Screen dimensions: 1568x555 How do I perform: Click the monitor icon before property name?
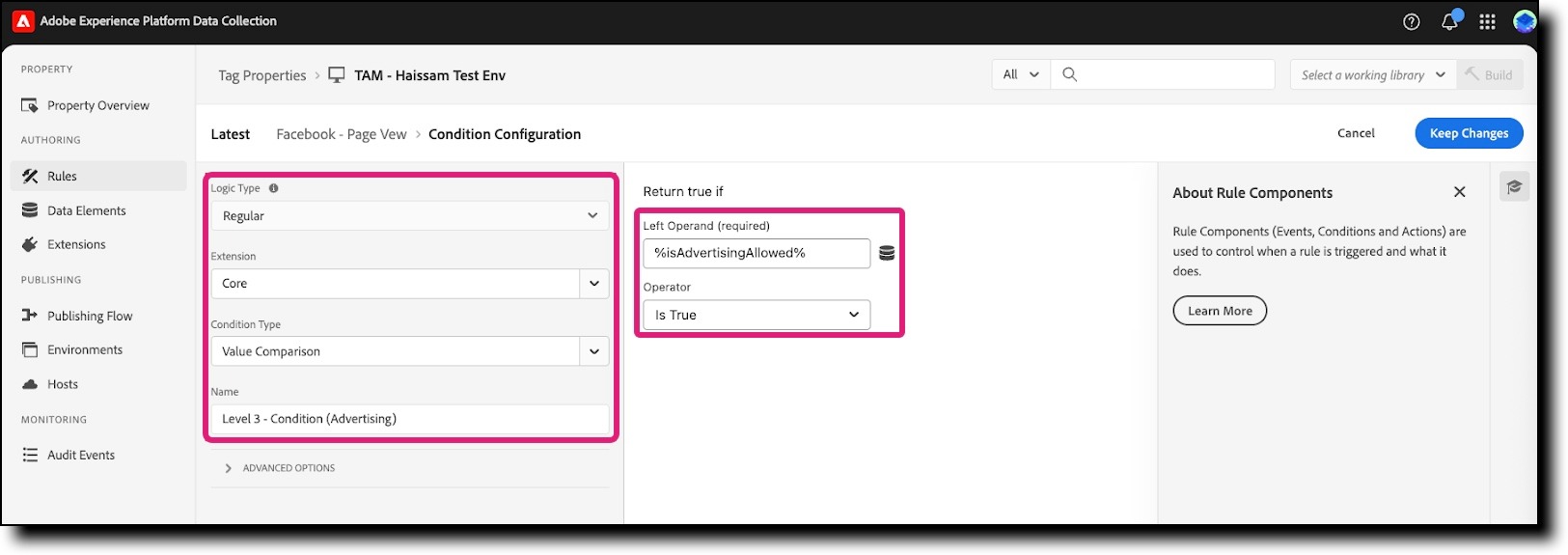pyautogui.click(x=337, y=75)
